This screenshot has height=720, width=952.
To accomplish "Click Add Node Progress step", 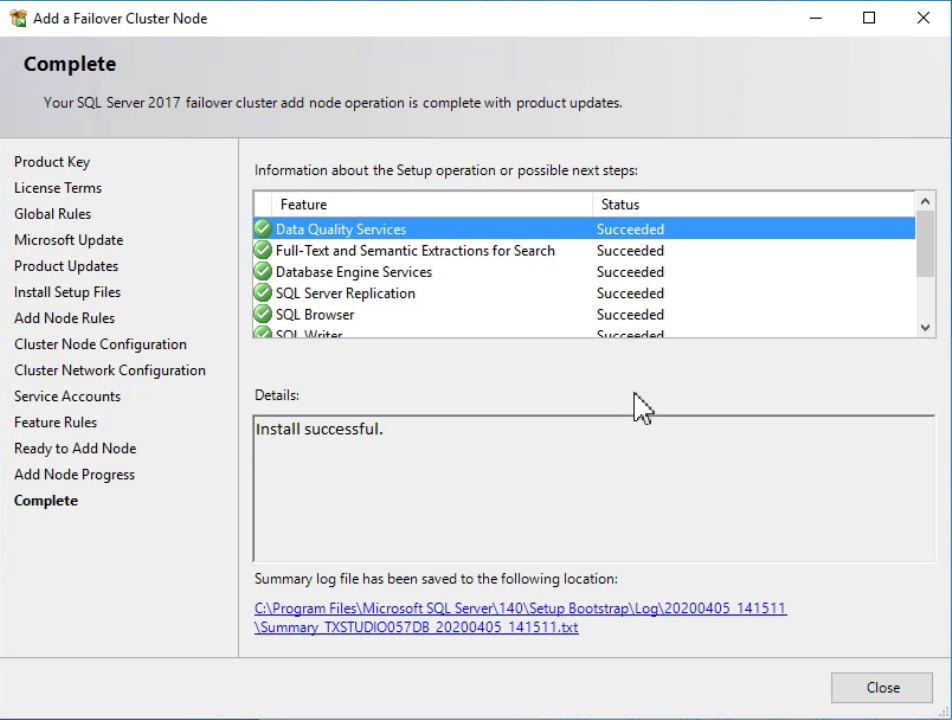I will (x=75, y=475).
